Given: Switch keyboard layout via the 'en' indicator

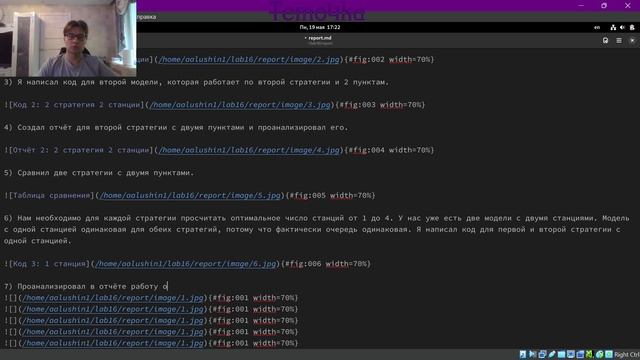Looking at the screenshot, I should [x=597, y=27].
